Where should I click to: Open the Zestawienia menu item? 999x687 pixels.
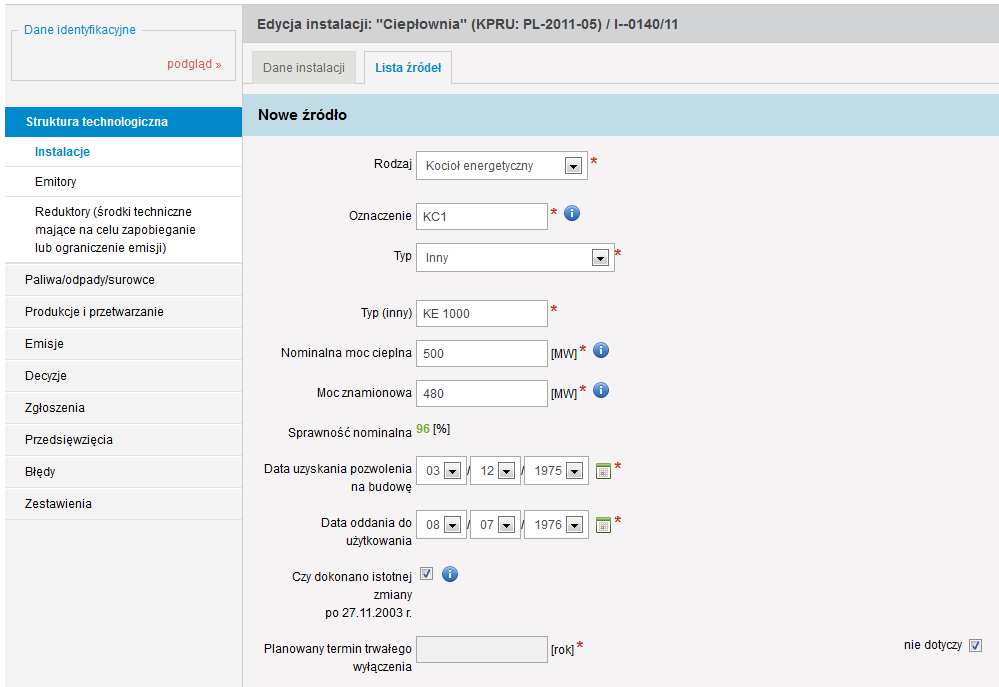click(124, 503)
